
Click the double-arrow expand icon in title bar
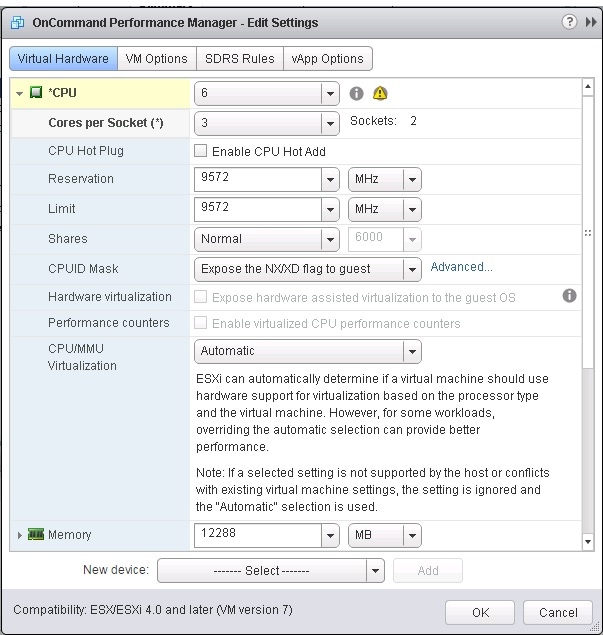[x=591, y=22]
